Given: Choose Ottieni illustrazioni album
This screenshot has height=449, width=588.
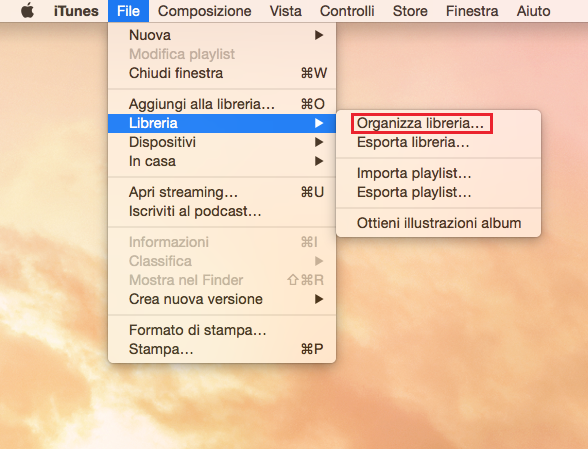Looking at the screenshot, I should coord(438,223).
